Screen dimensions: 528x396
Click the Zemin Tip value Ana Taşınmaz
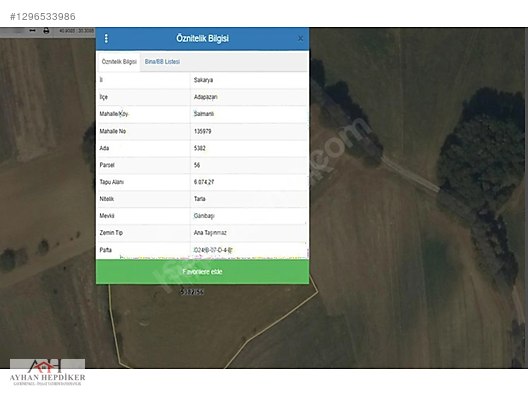210,233
